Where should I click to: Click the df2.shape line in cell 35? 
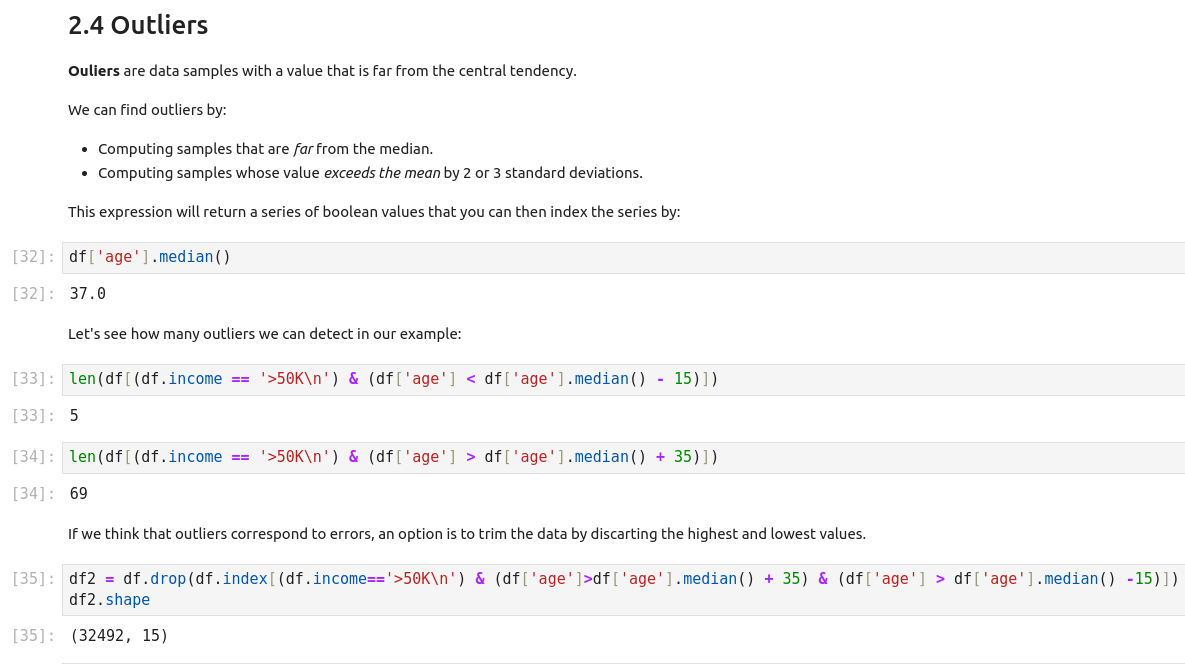[x=109, y=600]
